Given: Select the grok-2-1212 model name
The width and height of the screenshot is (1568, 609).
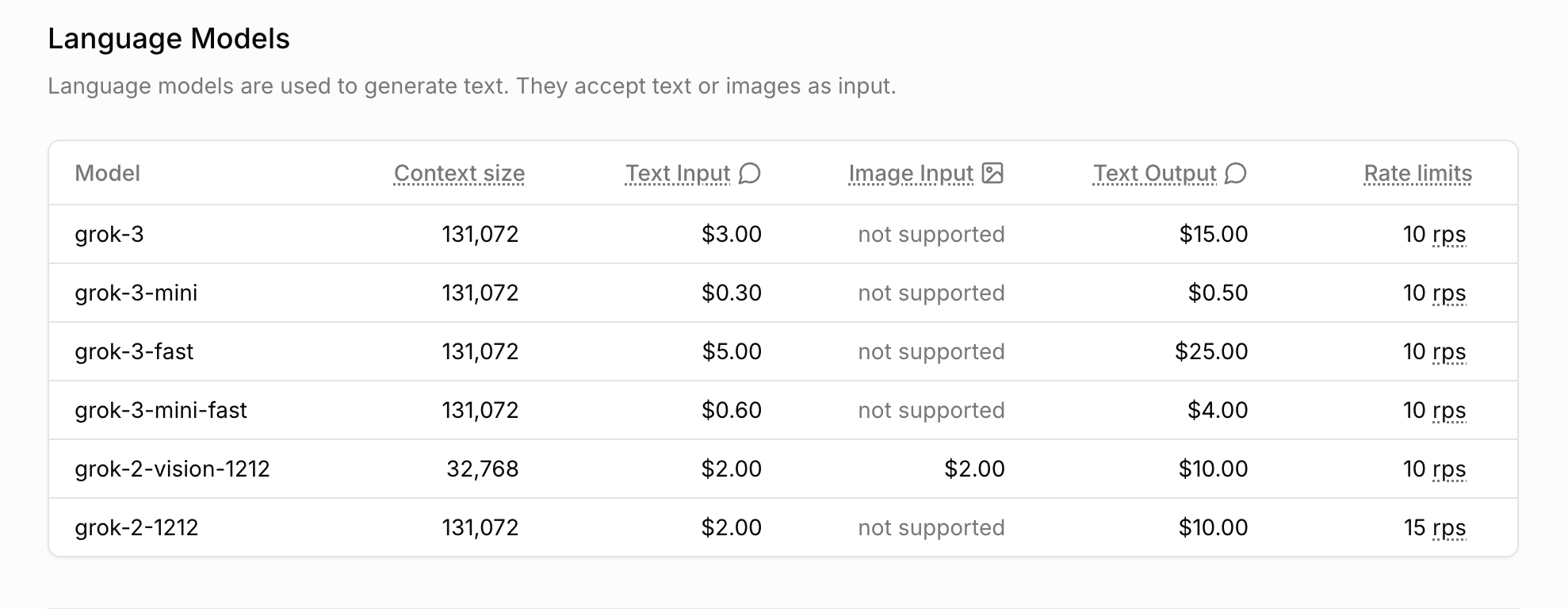Looking at the screenshot, I should pyautogui.click(x=136, y=527).
